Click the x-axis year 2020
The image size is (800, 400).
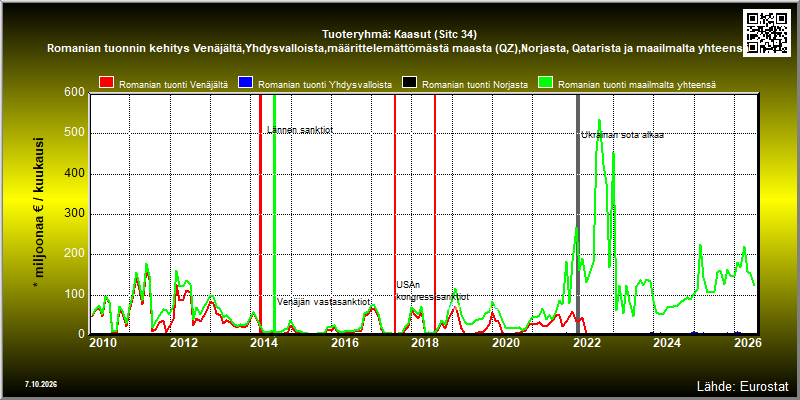pos(506,342)
